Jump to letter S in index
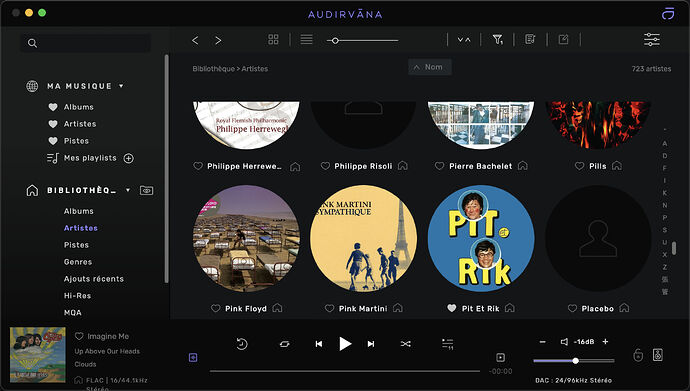The height and width of the screenshot is (391, 690). [x=664, y=230]
